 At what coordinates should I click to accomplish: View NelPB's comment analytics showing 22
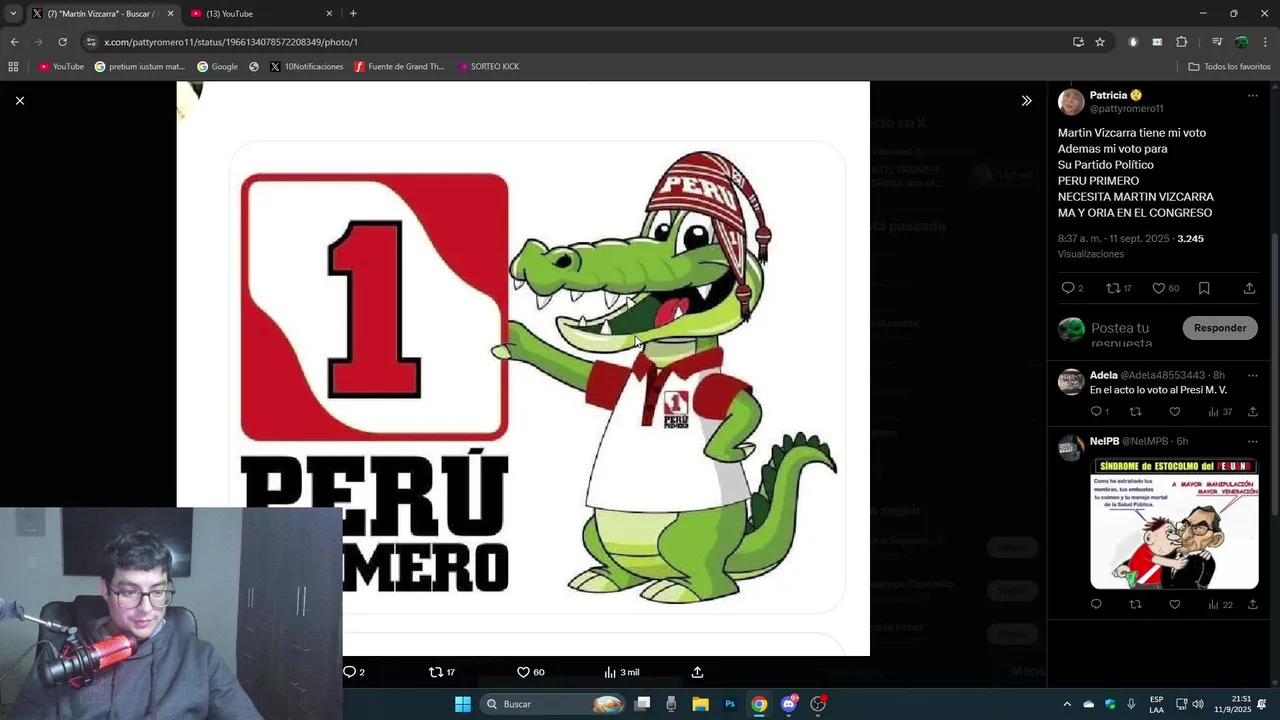1220,604
